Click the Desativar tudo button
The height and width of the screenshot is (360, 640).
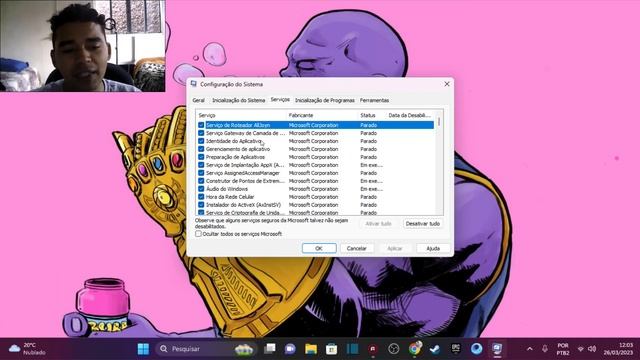pyautogui.click(x=422, y=224)
